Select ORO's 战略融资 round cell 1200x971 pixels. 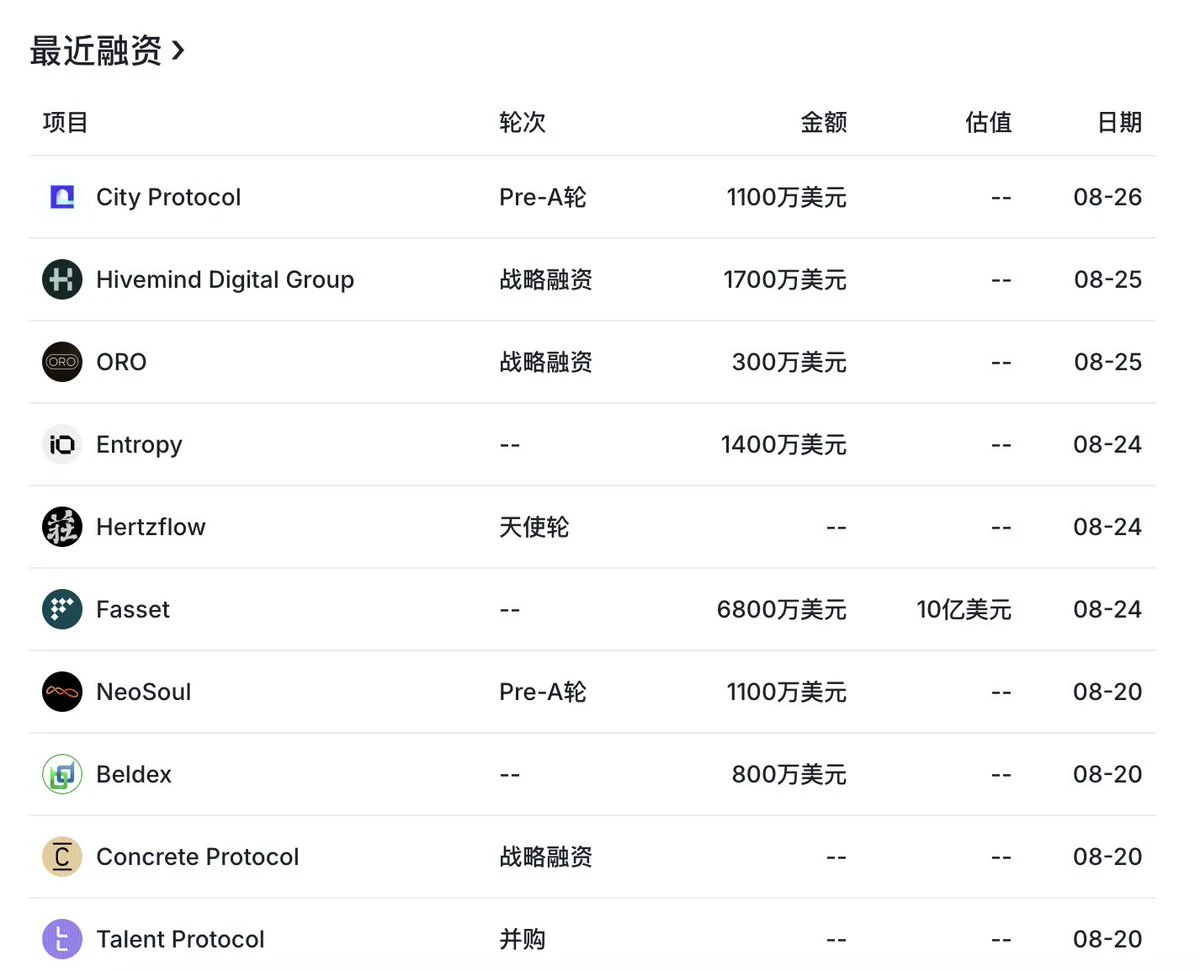coord(546,362)
